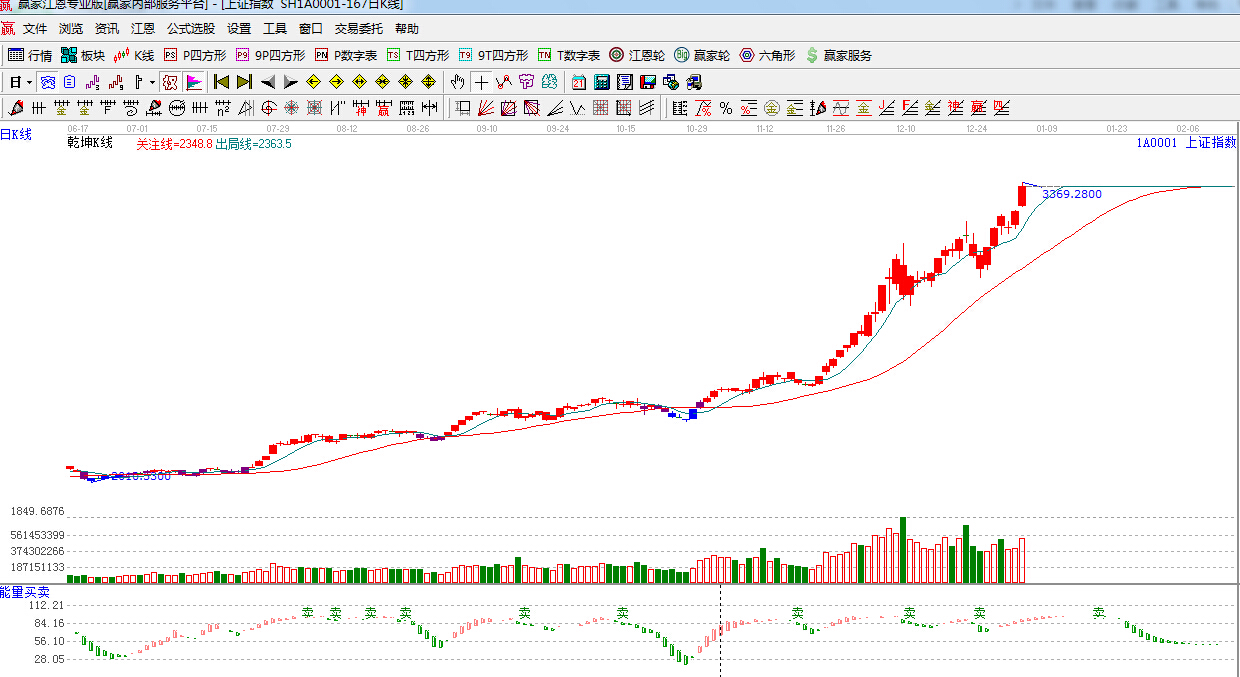Click the 赢家服务 button
This screenshot has height=677, width=1240.
(x=839, y=55)
